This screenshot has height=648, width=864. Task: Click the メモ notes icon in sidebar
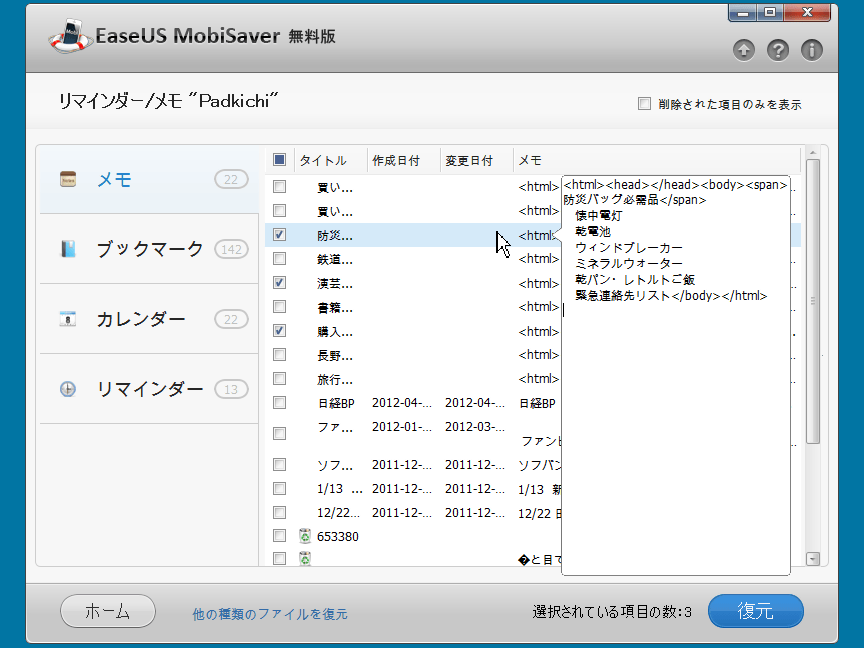point(68,179)
